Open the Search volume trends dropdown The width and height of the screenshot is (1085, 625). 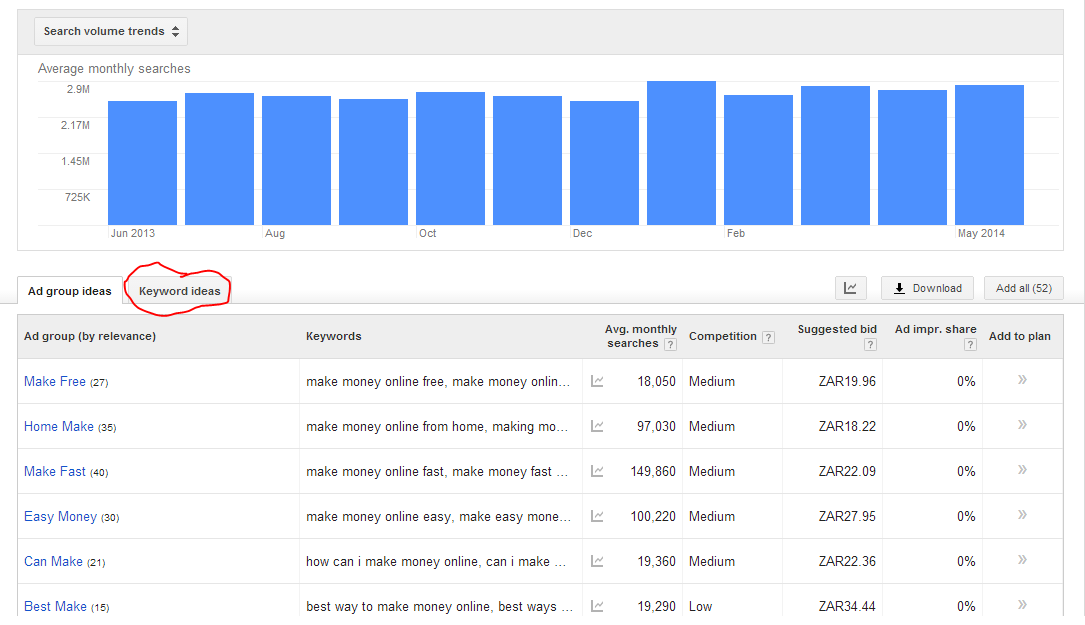click(x=111, y=31)
